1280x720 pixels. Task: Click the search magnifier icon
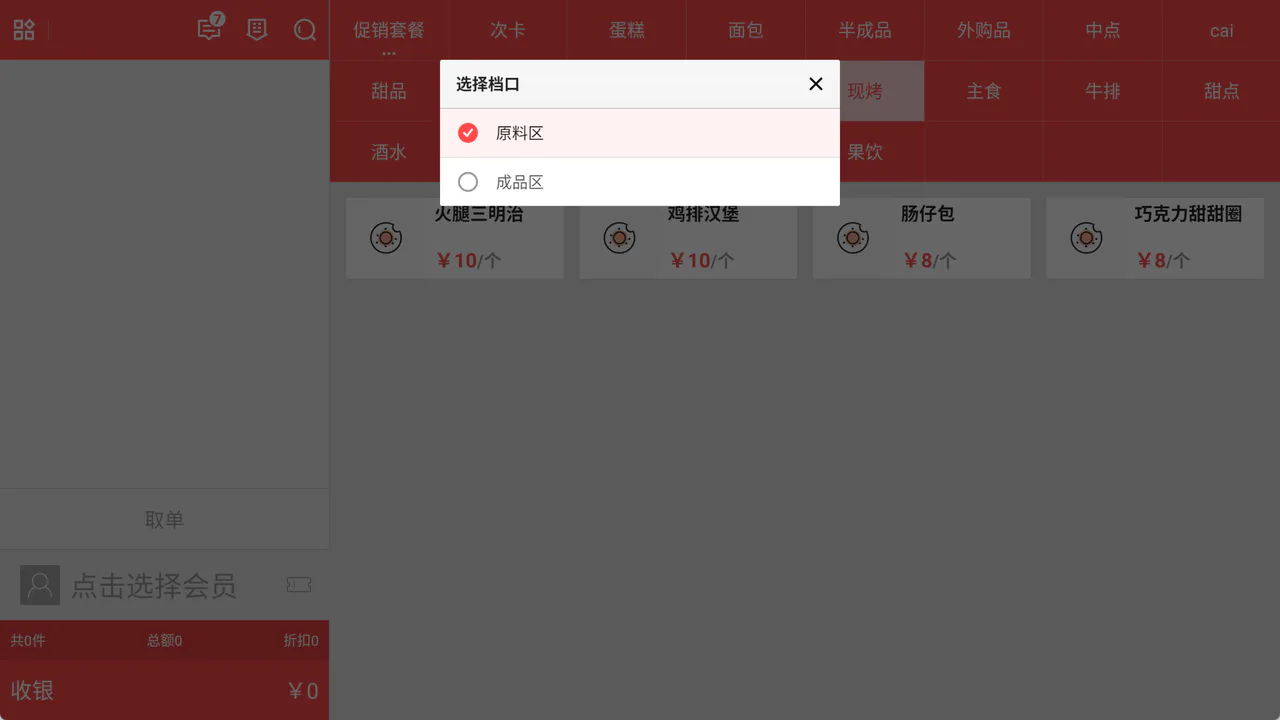tap(305, 30)
